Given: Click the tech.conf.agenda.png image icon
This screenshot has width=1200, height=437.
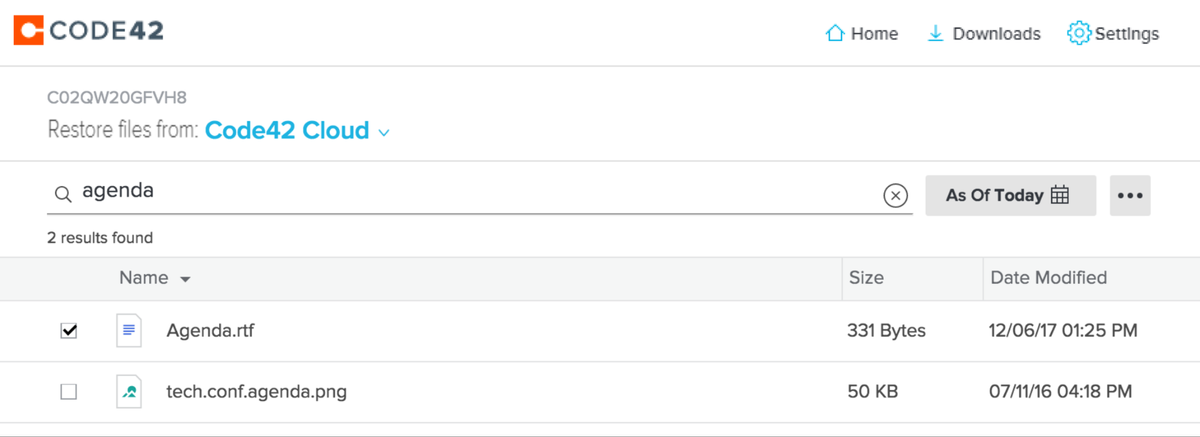Looking at the screenshot, I should (129, 392).
